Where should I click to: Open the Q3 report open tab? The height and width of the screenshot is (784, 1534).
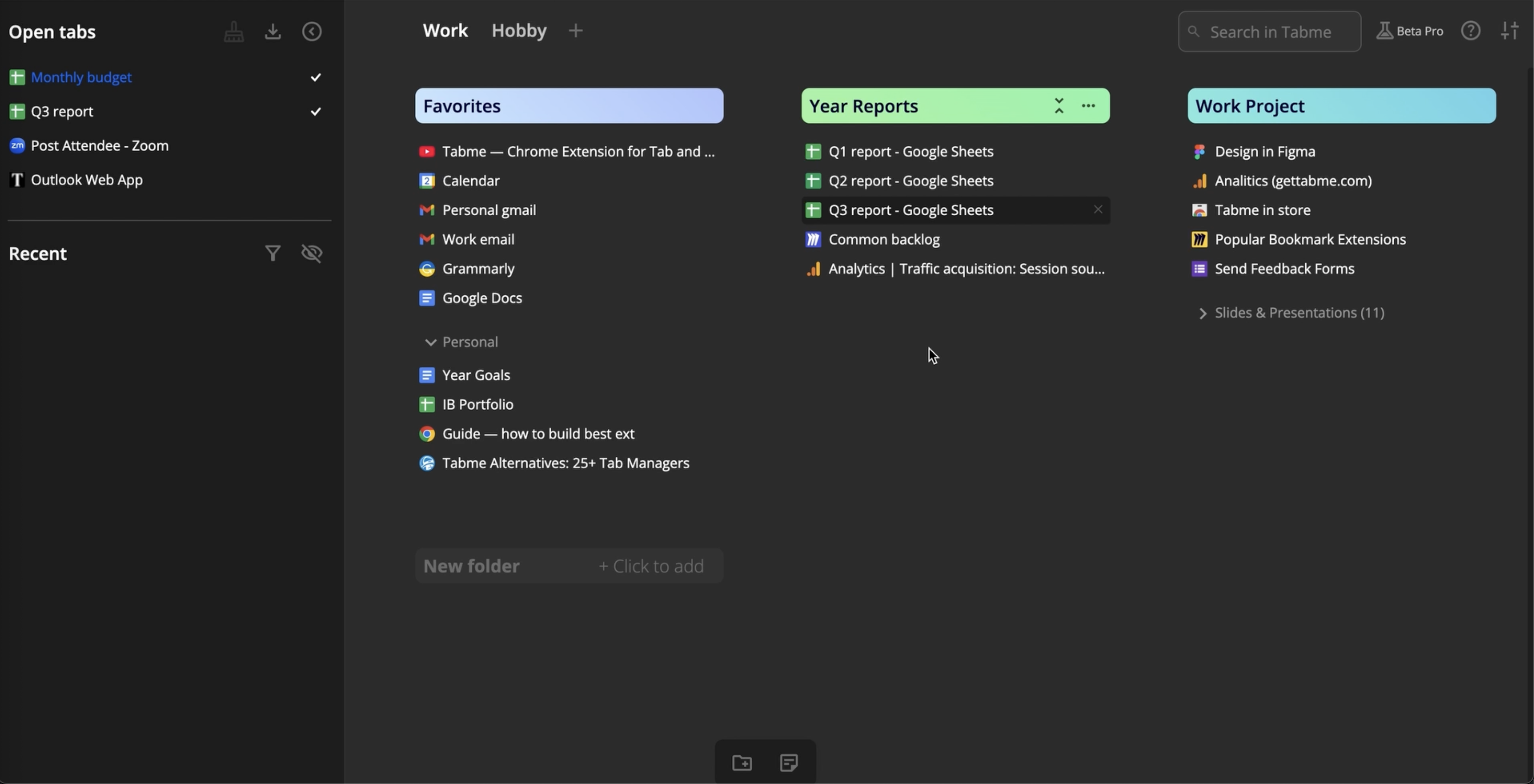pyautogui.click(x=62, y=112)
